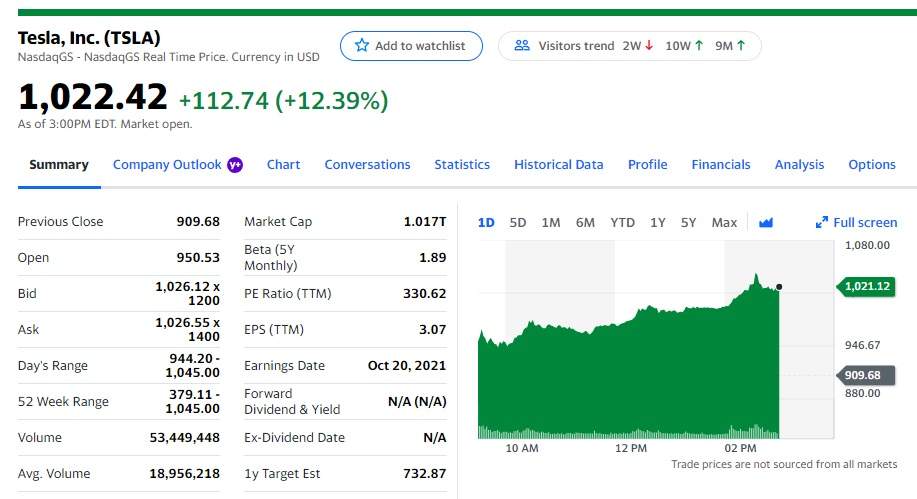The width and height of the screenshot is (917, 499).
Task: Click the visitors trend people icon
Action: [x=522, y=45]
